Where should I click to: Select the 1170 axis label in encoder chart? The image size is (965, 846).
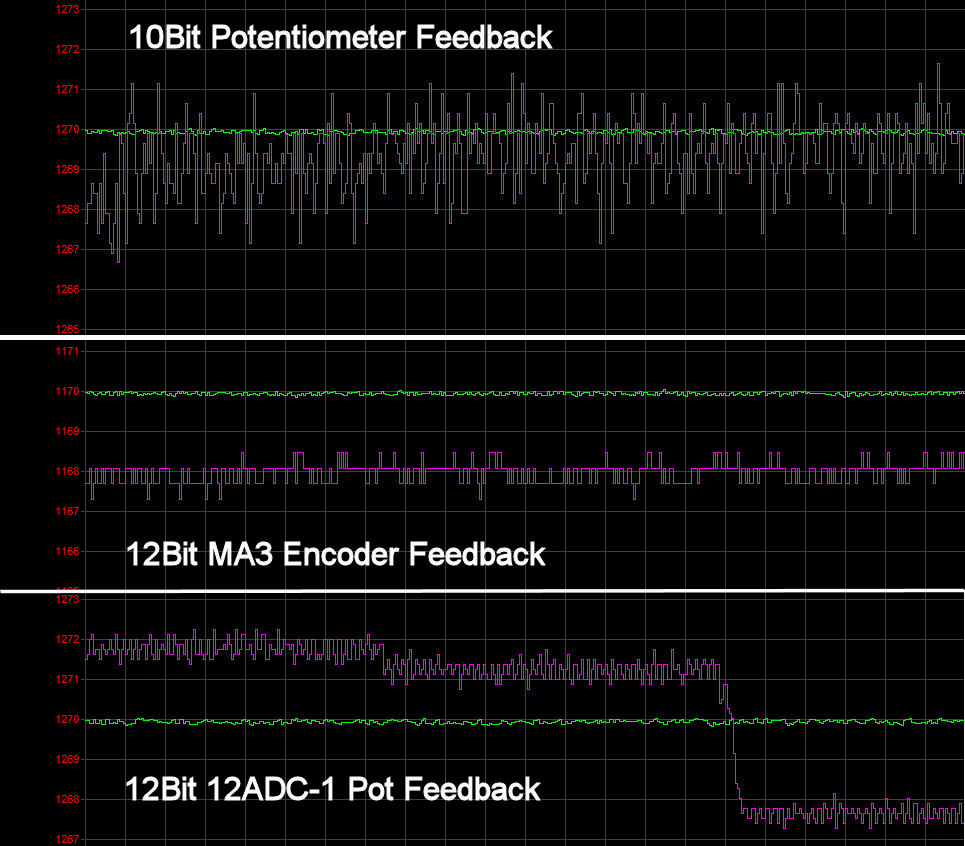(x=67, y=392)
